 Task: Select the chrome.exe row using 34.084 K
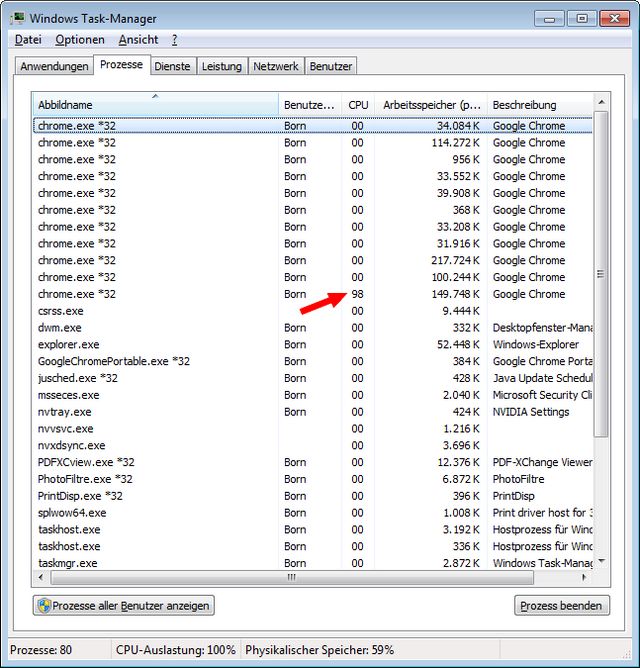(312, 126)
